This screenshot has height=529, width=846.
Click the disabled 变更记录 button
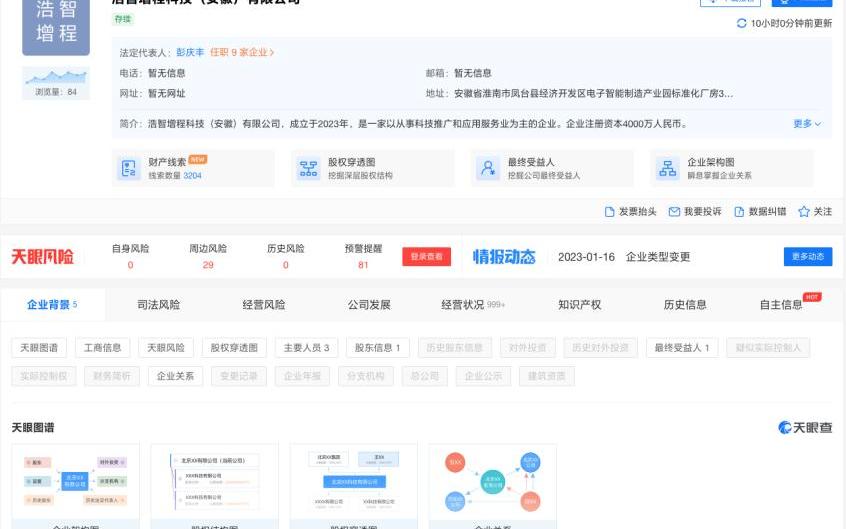pyautogui.click(x=239, y=376)
